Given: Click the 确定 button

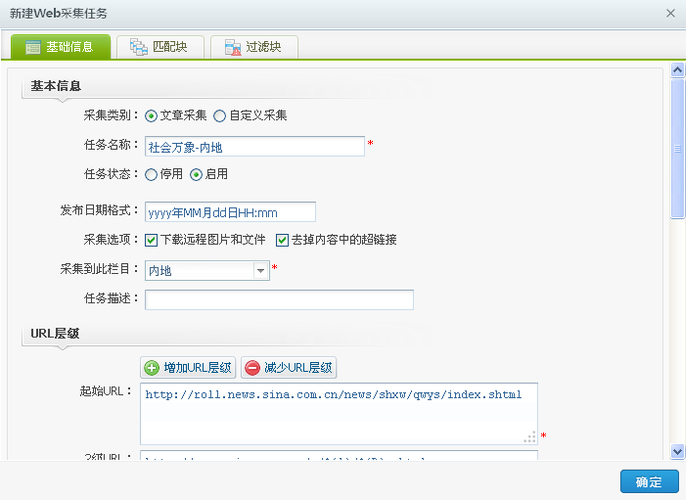Looking at the screenshot, I should (648, 482).
